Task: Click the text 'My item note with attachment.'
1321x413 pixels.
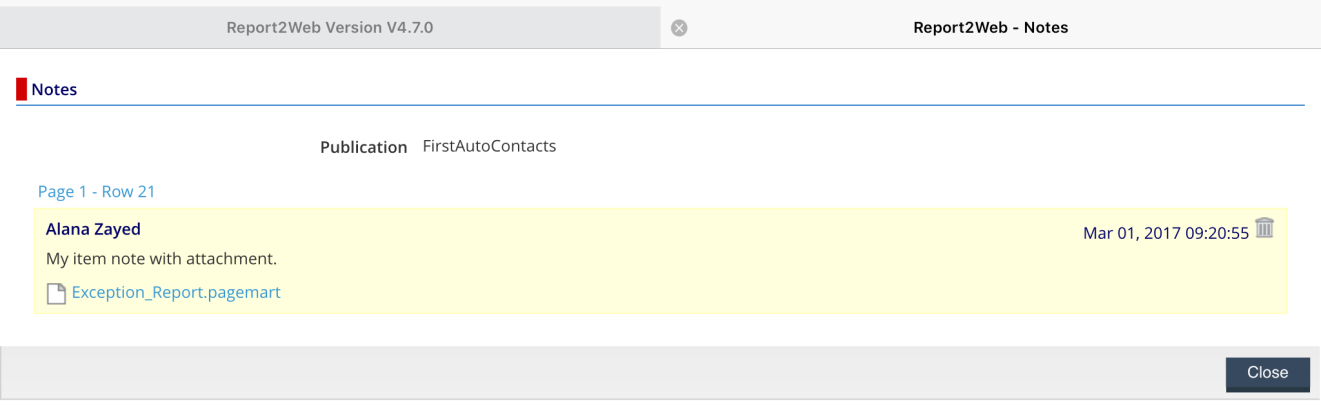Action: (x=161, y=259)
